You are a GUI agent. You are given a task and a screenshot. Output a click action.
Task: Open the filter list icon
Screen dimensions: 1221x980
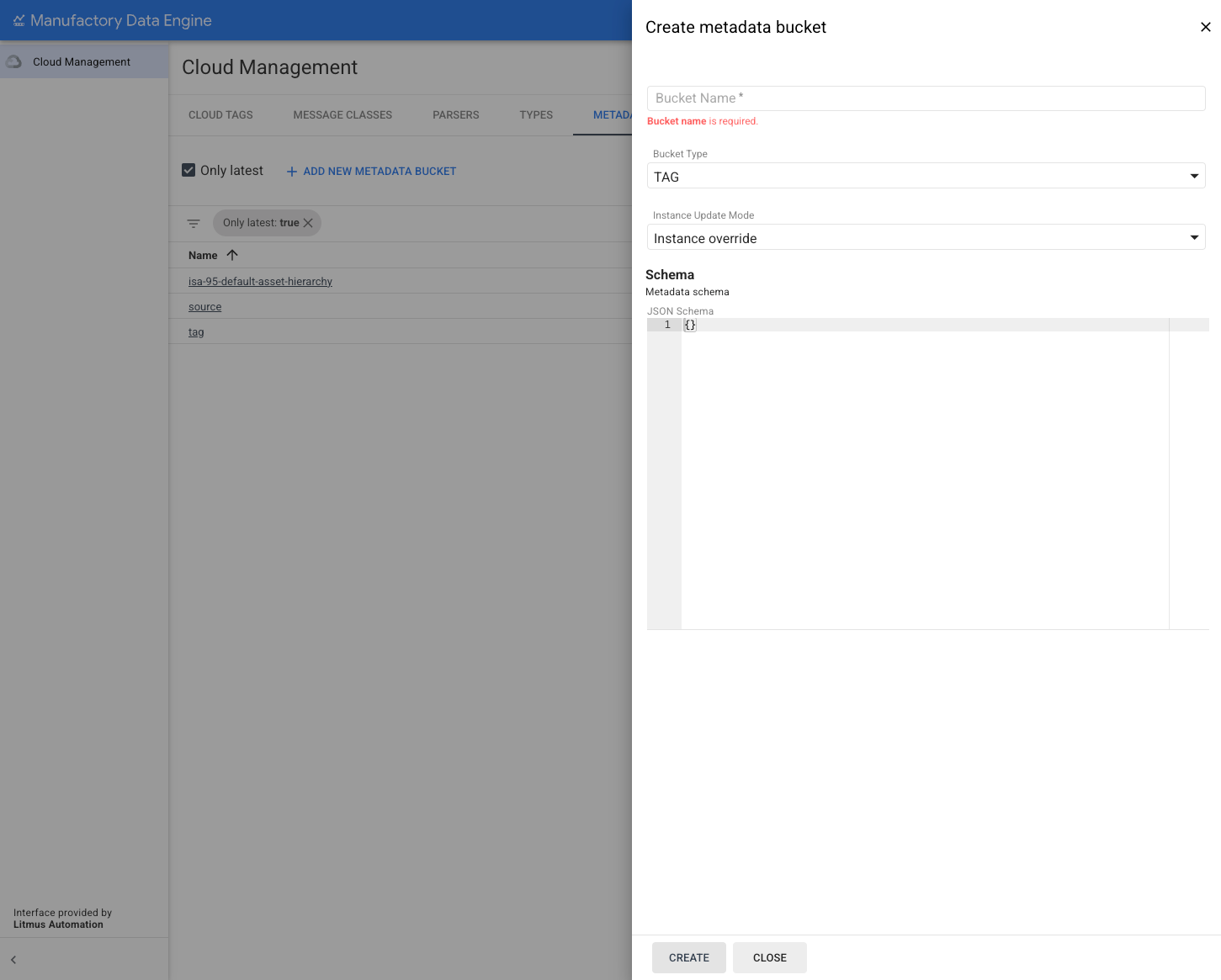tap(194, 224)
